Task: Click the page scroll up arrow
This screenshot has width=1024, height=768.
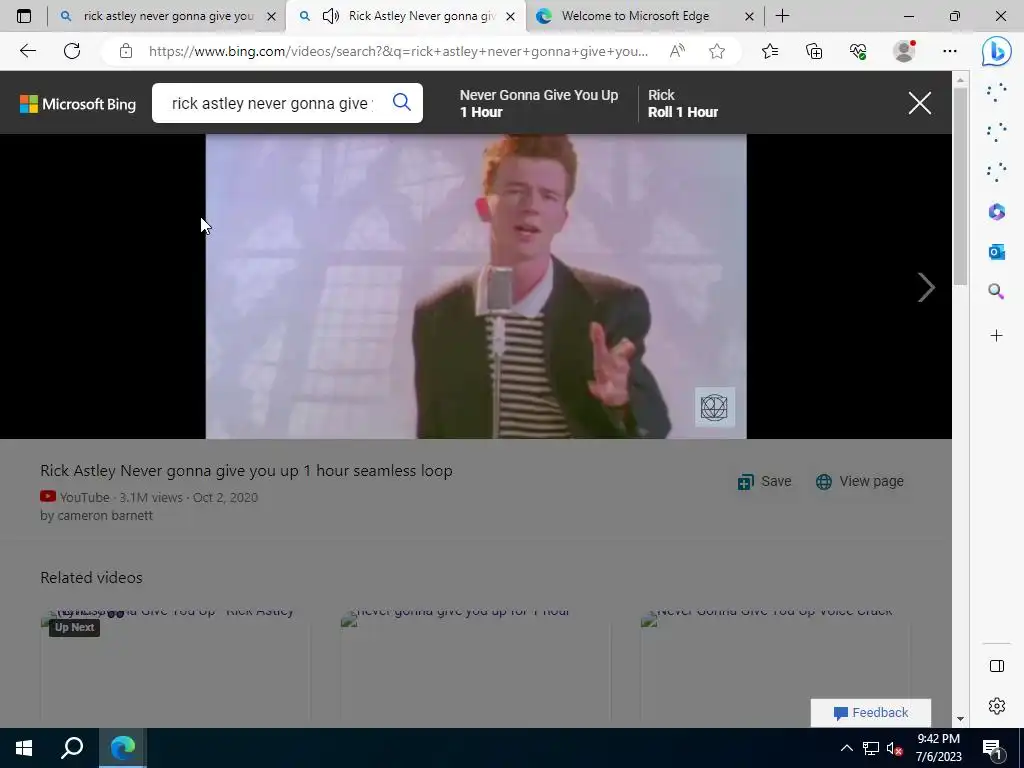Action: 960,80
